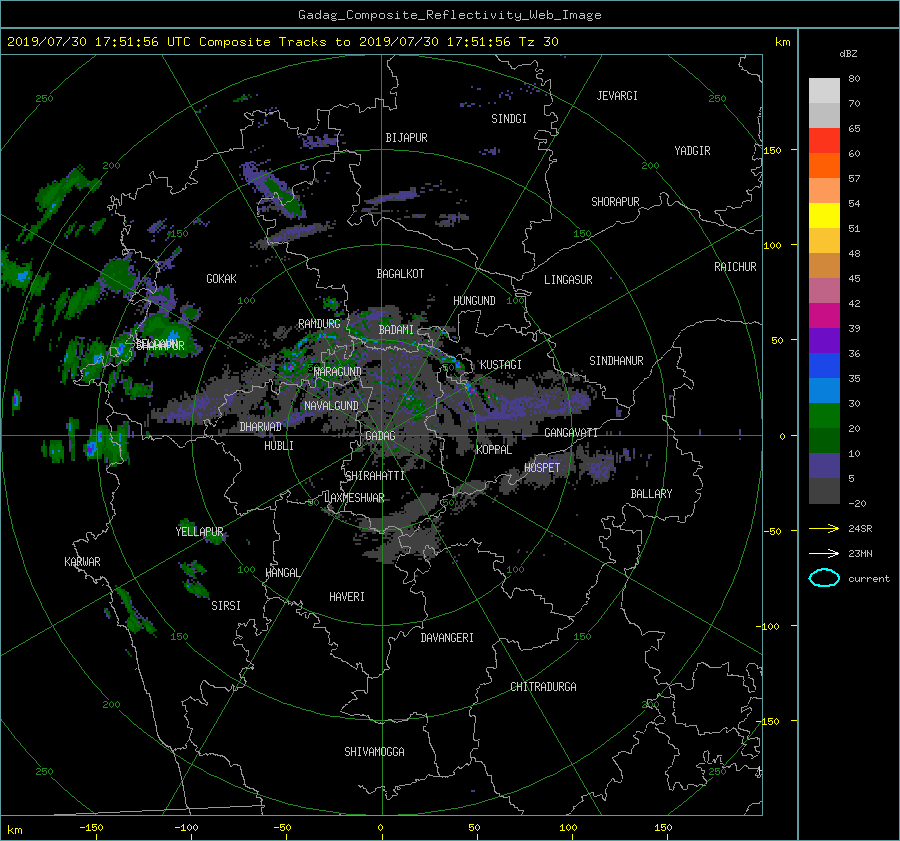Click the KOPPAL city label
Screen dimensions: 900x841
[494, 450]
